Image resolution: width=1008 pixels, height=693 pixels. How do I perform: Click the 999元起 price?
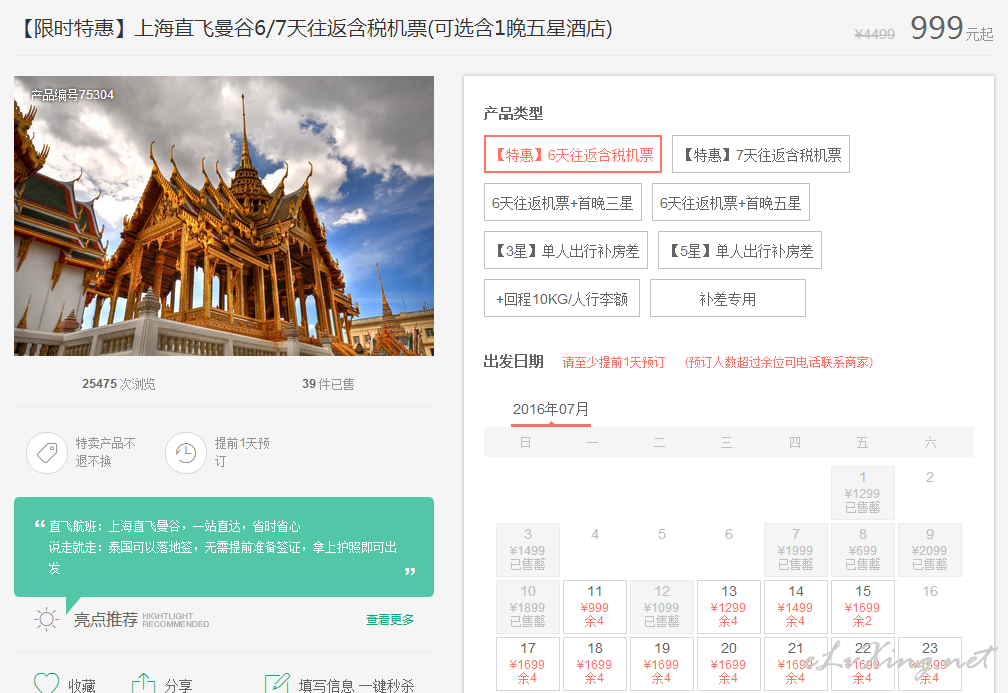(952, 28)
